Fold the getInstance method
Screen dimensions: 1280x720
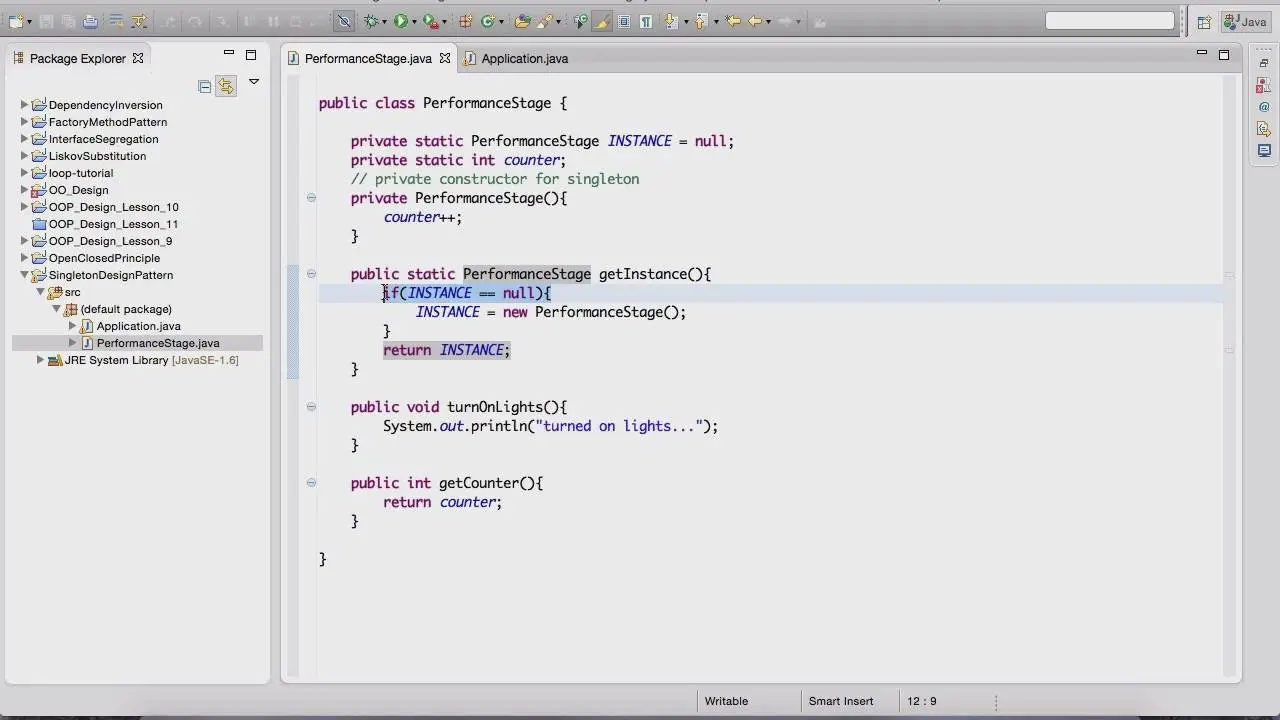coord(311,274)
